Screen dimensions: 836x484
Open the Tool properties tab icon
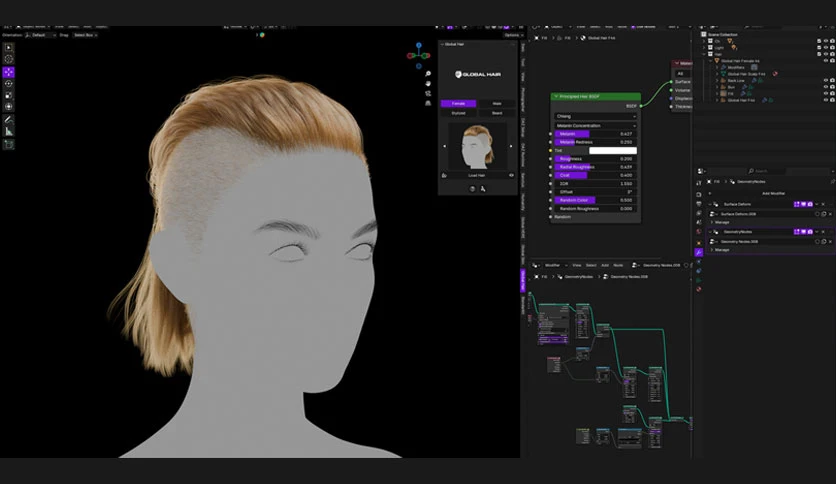click(698, 183)
